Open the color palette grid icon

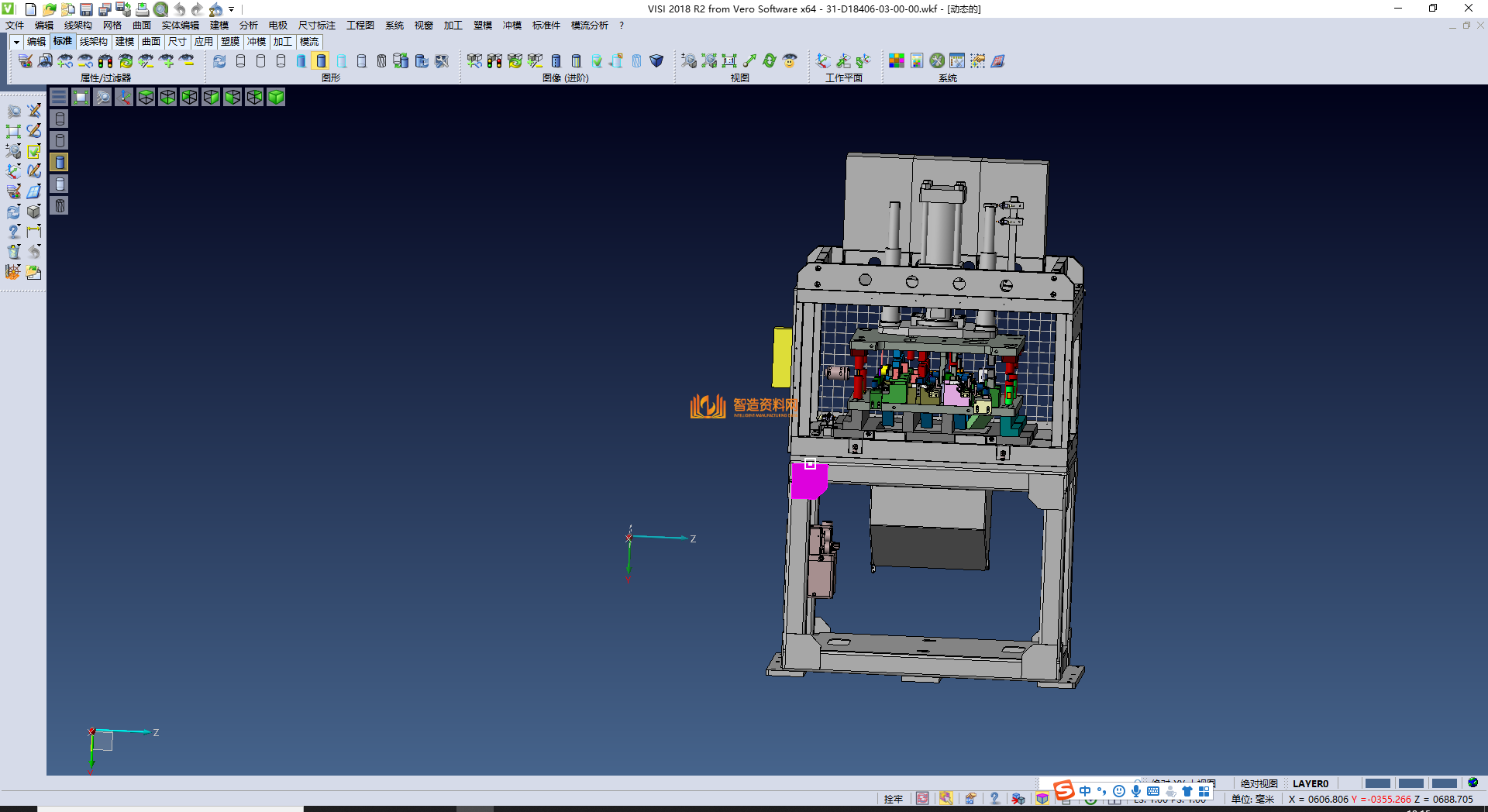coord(897,61)
